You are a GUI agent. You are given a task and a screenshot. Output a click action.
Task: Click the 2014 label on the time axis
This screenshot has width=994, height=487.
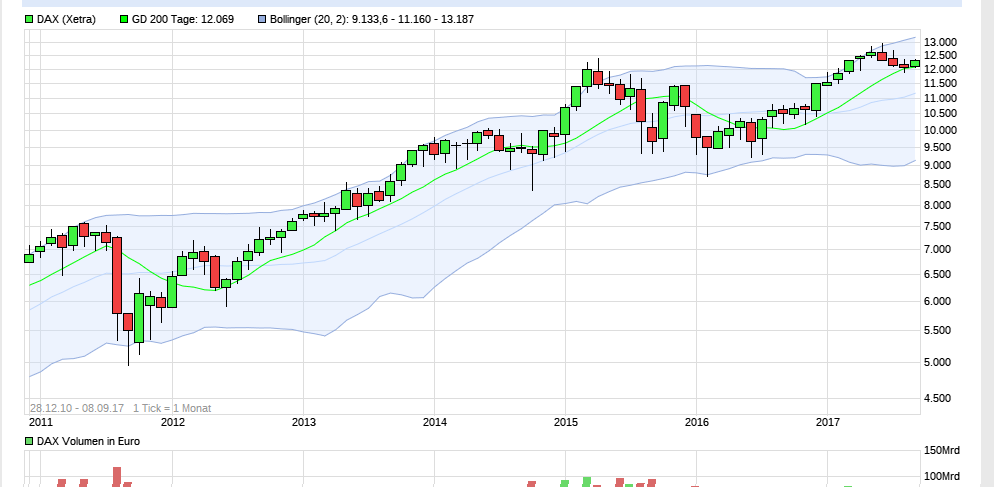[x=434, y=422]
